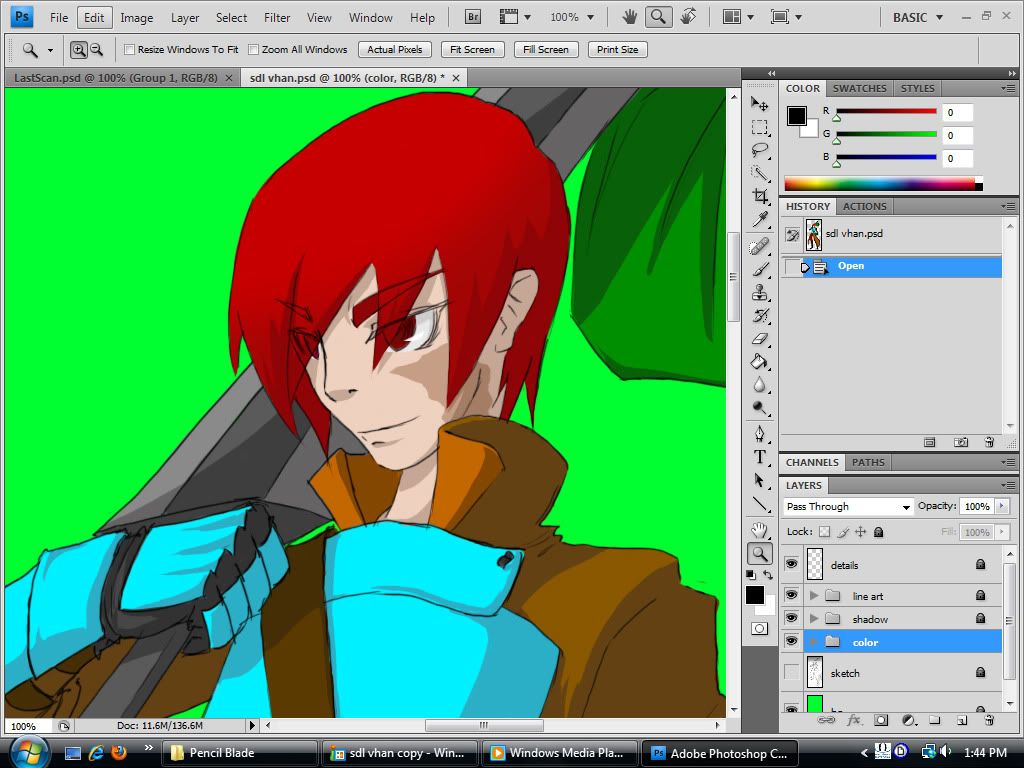This screenshot has height=768, width=1024.
Task: Click the Fit Screen button
Action: pyautogui.click(x=471, y=49)
